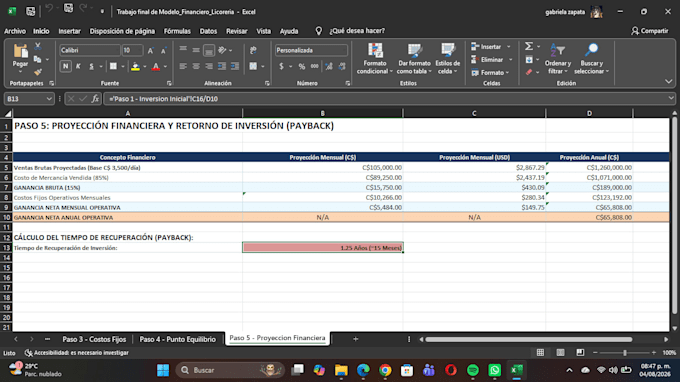Switch to the Fórmulas ribbon tab
This screenshot has height=382, width=680.
click(x=177, y=31)
